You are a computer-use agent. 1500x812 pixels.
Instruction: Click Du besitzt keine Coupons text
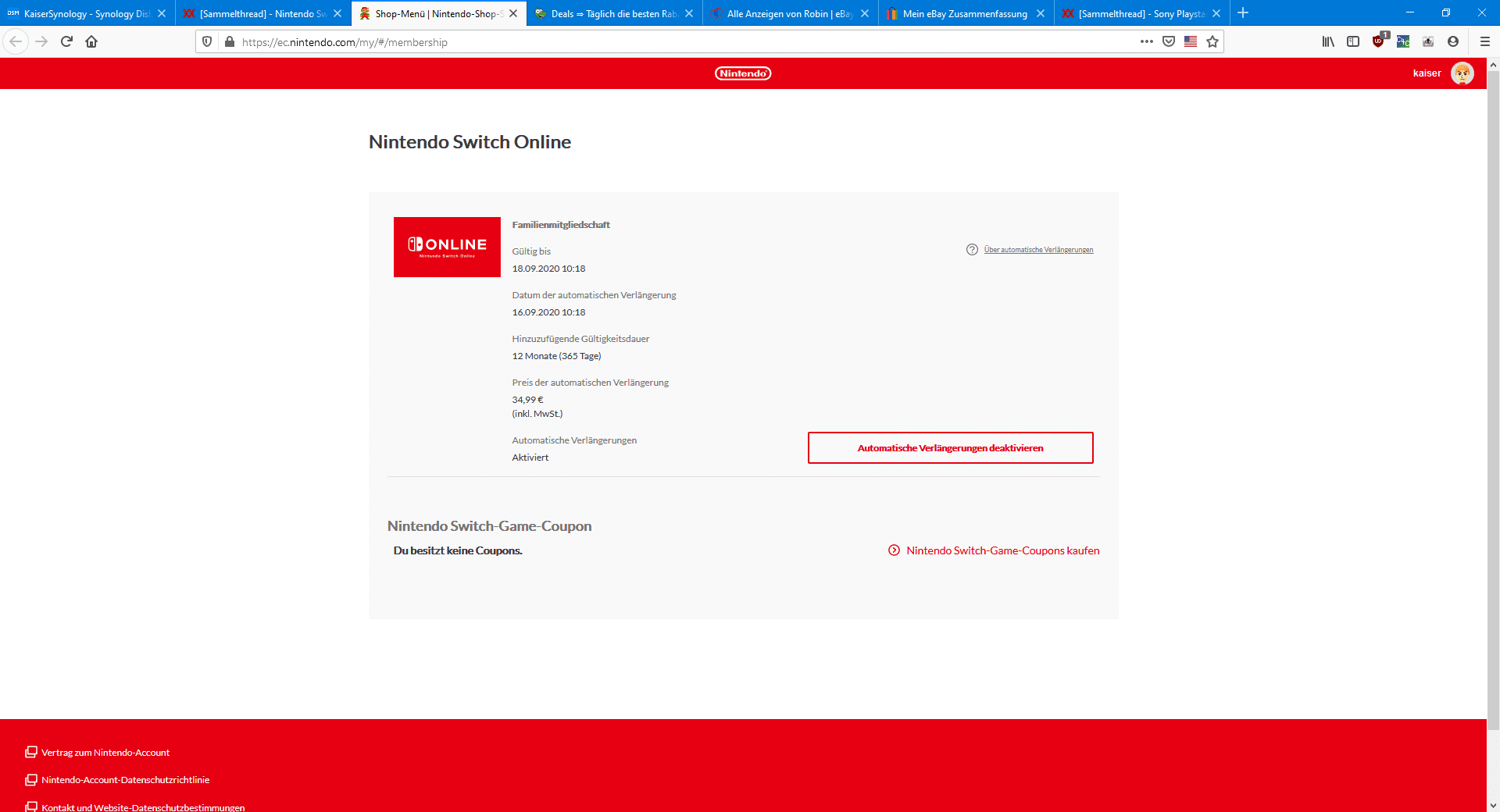point(458,550)
